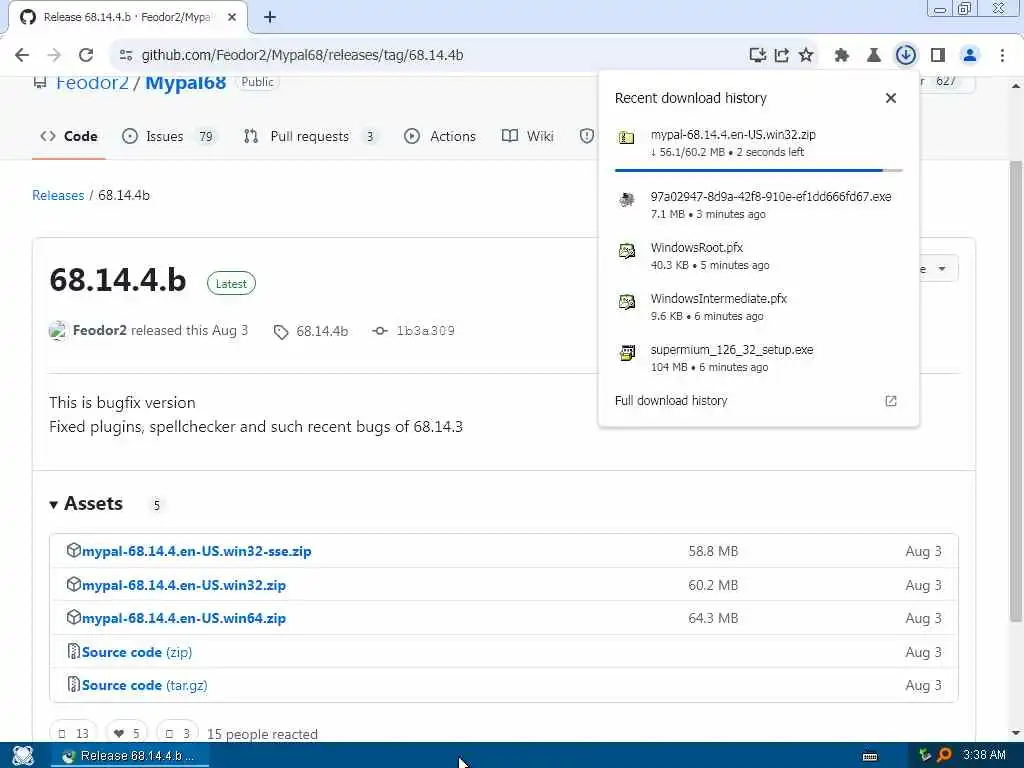This screenshot has height=768, width=1024.
Task: Open the site information icon in address bar
Action: pyautogui.click(x=125, y=55)
